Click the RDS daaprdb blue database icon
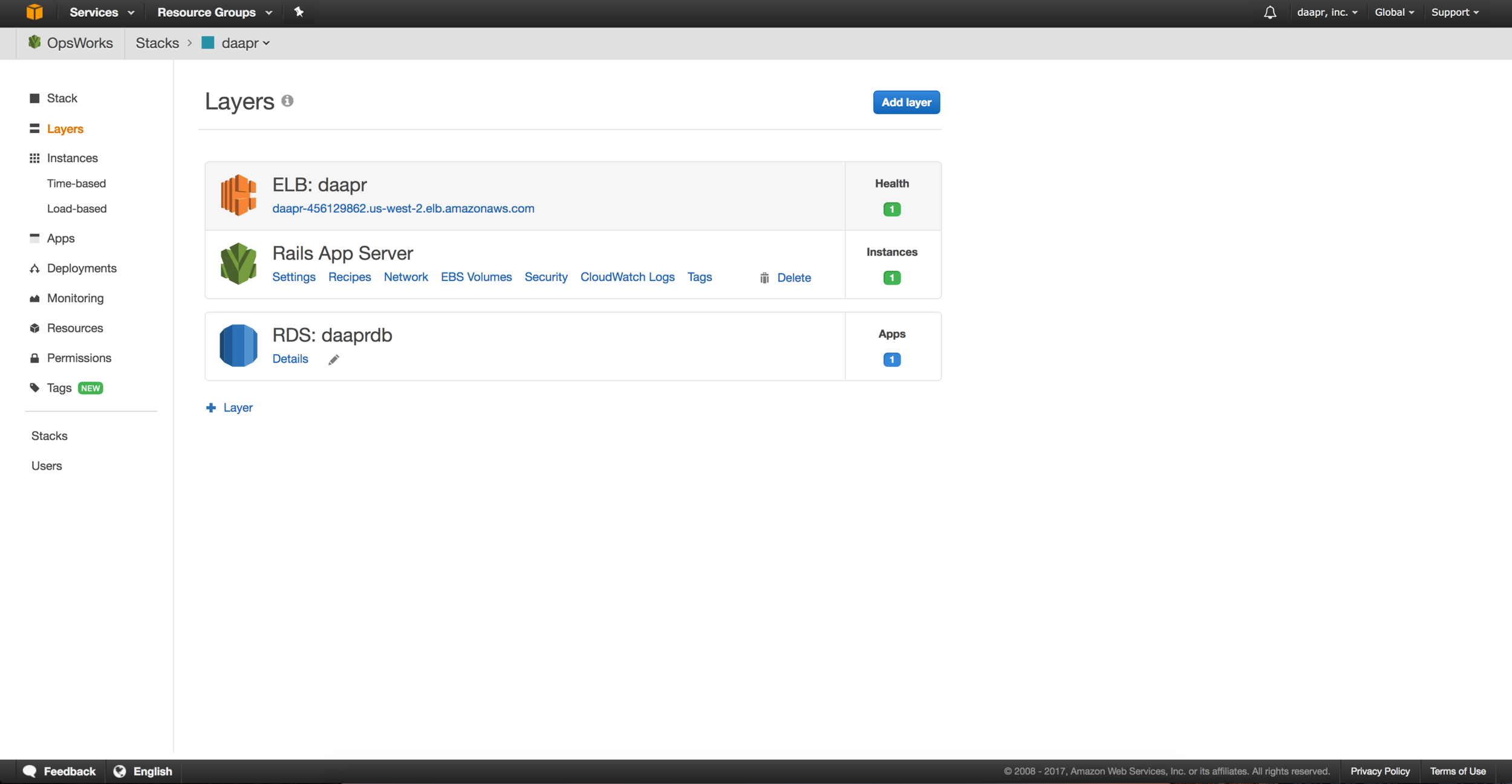Screen dimensions: 1512x784 [x=237, y=344]
